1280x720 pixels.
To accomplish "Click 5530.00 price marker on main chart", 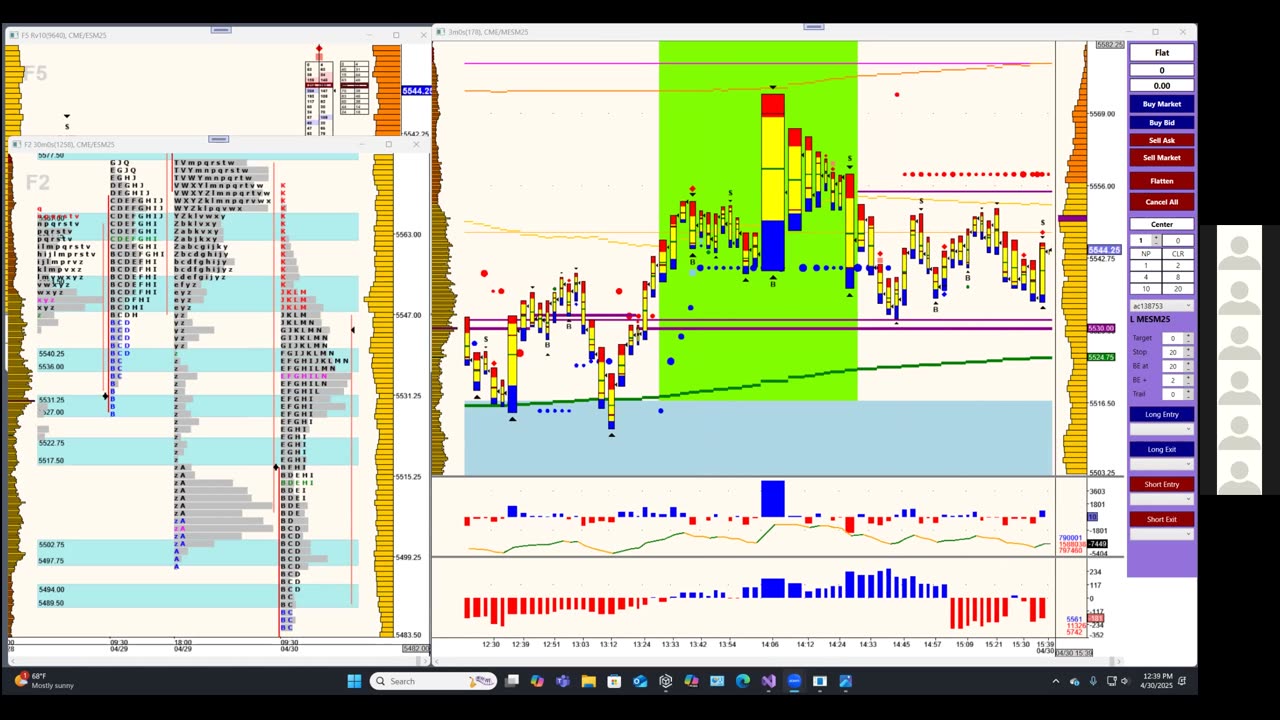I will [x=1101, y=328].
